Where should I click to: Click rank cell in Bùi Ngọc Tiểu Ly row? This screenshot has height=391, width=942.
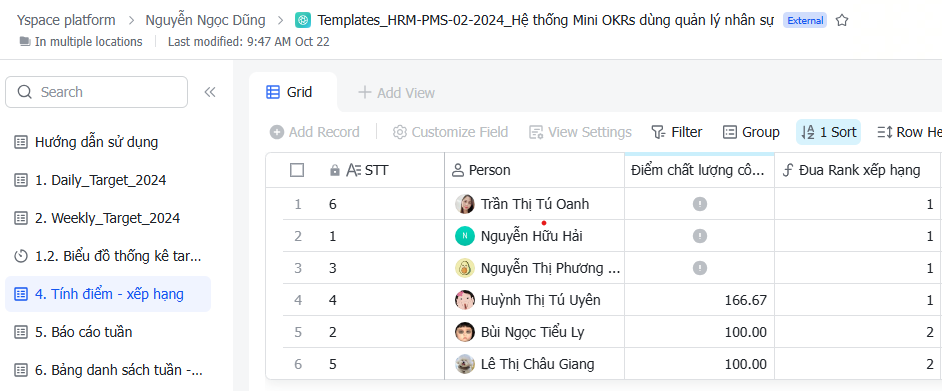pyautogui.click(x=858, y=332)
